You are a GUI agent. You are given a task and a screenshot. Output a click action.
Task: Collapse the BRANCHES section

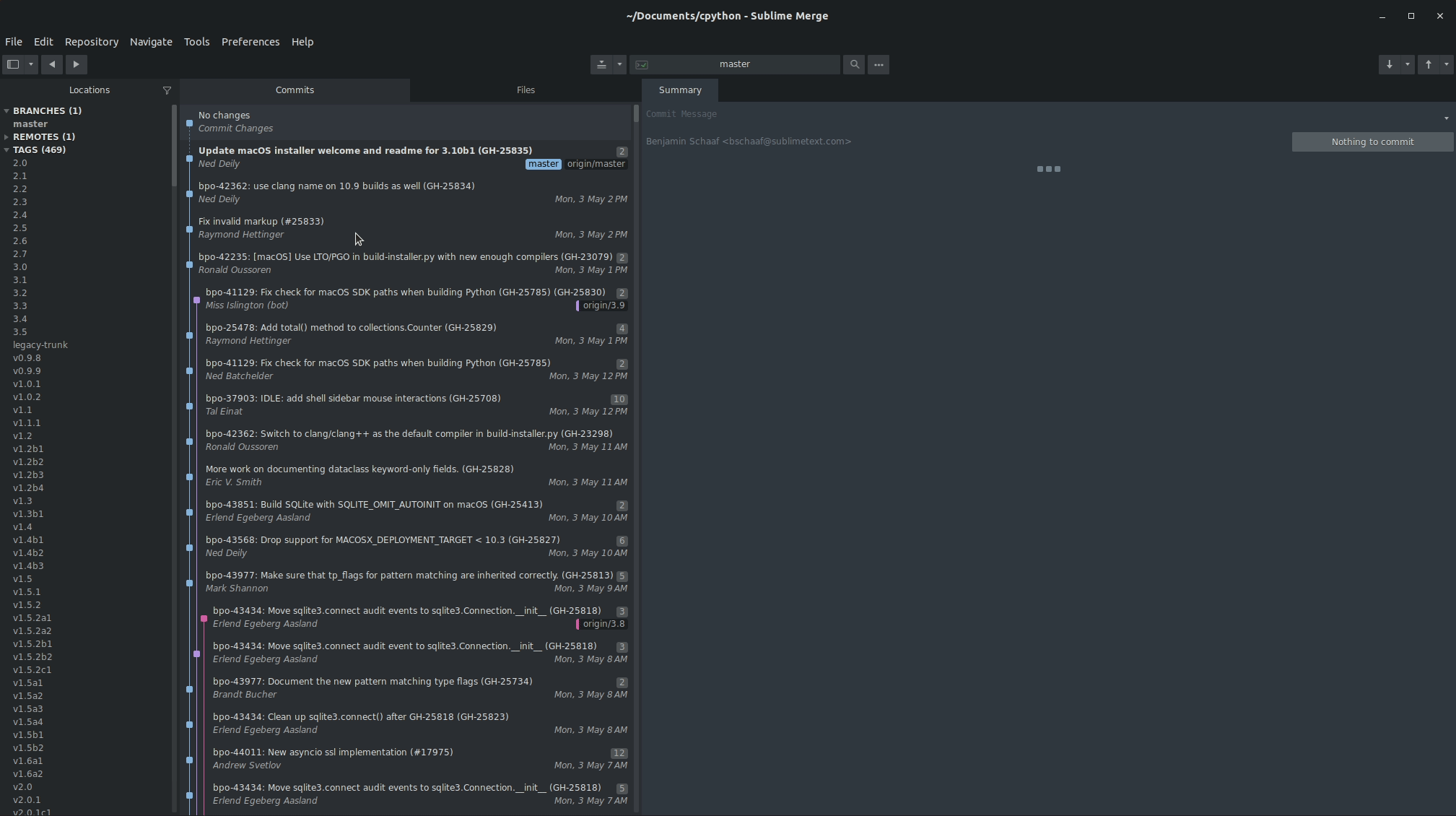pos(6,110)
